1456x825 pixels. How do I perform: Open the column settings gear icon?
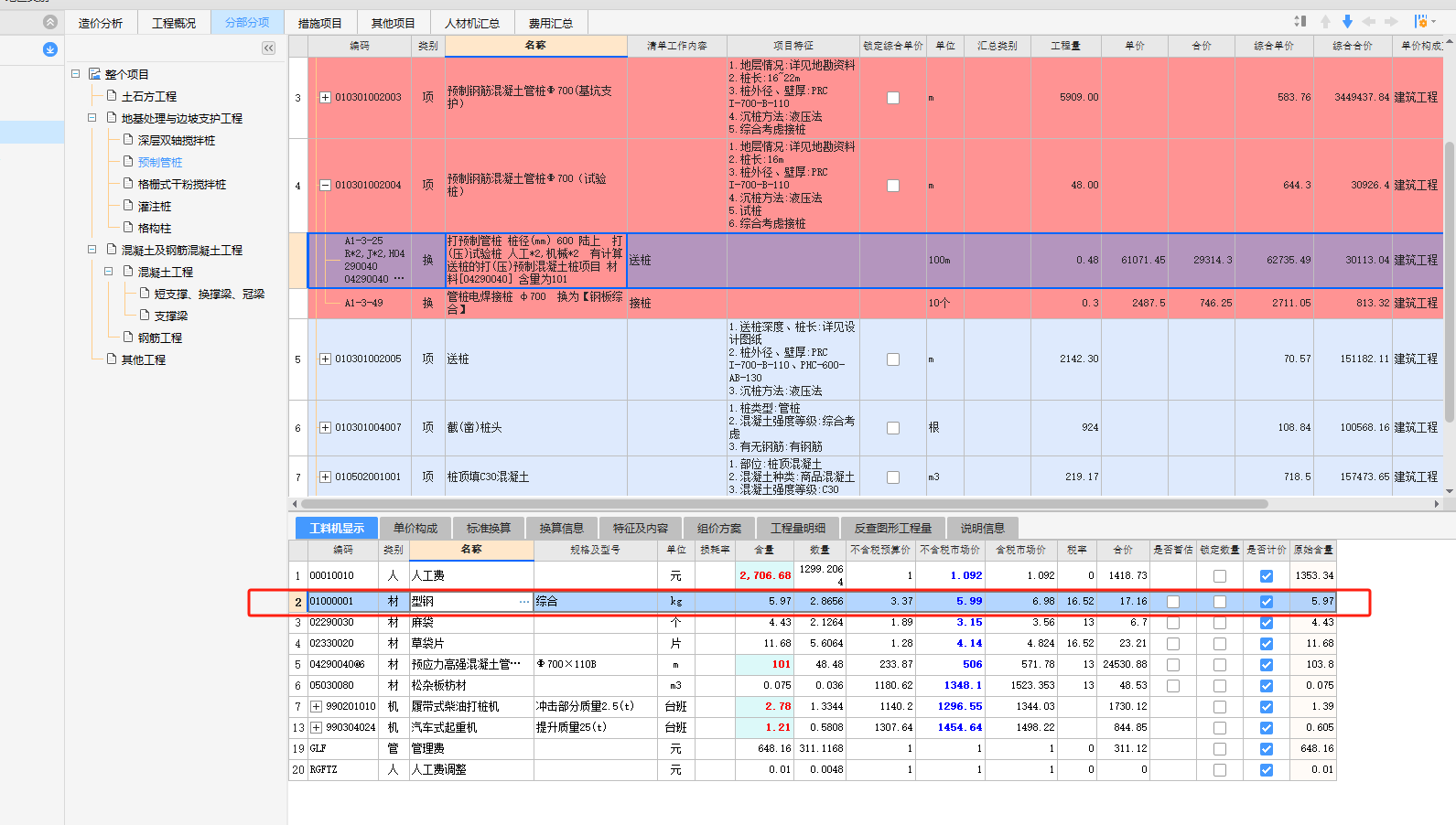1419,21
